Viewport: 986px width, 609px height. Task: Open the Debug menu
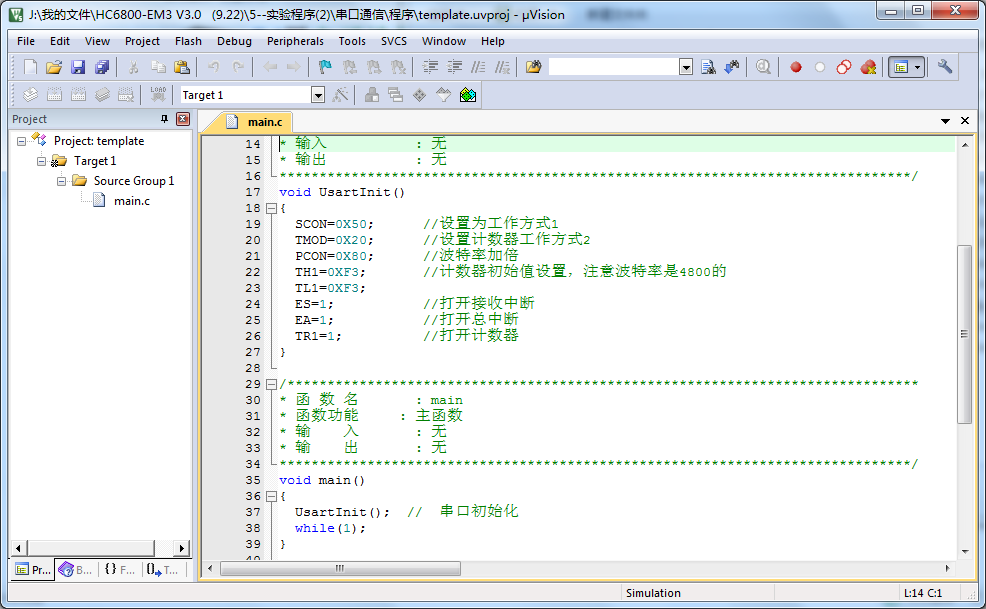tap(234, 41)
